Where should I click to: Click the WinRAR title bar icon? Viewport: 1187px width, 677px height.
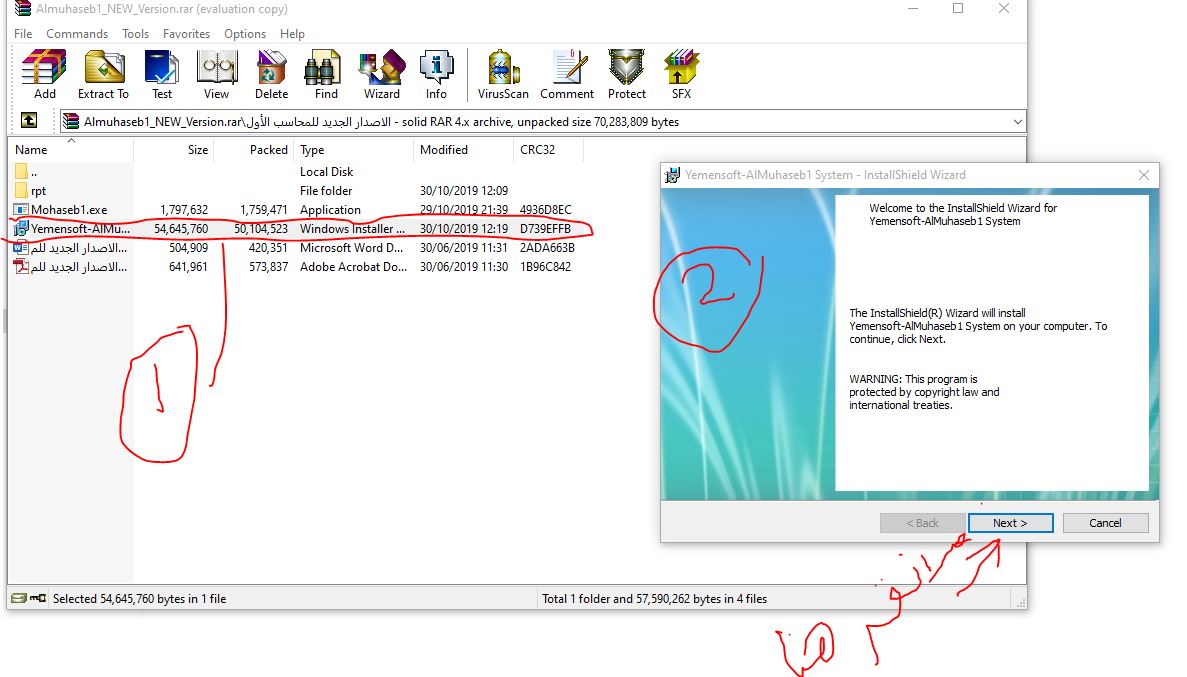(x=23, y=9)
